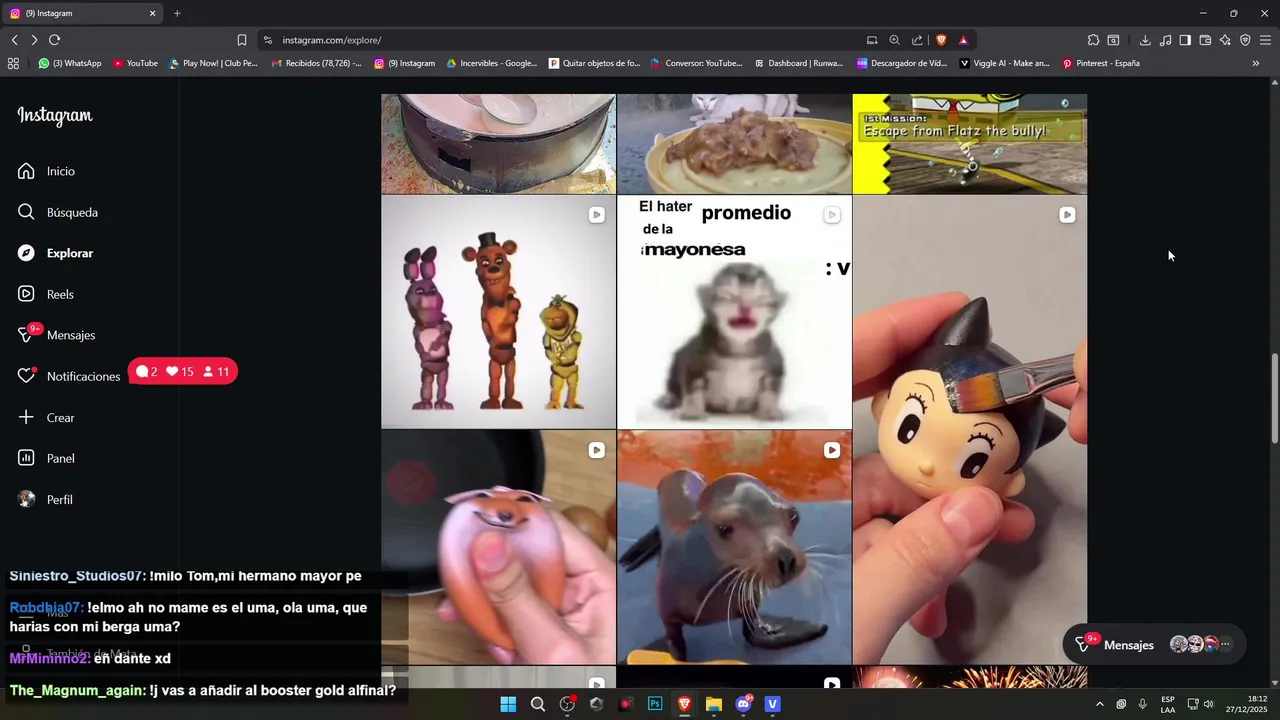Open the Astro Boy figure painting reel
This screenshot has height=720, width=1280.
pos(970,430)
